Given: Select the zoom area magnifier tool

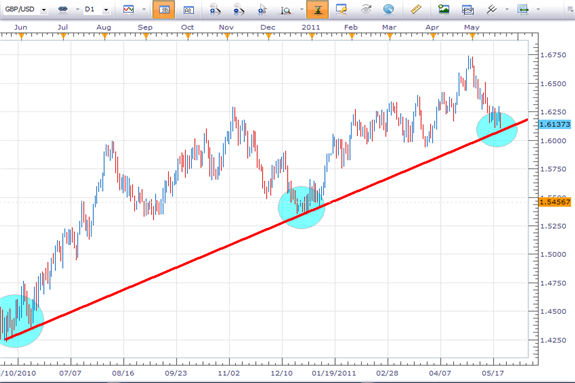Looking at the screenshot, I should [x=286, y=10].
